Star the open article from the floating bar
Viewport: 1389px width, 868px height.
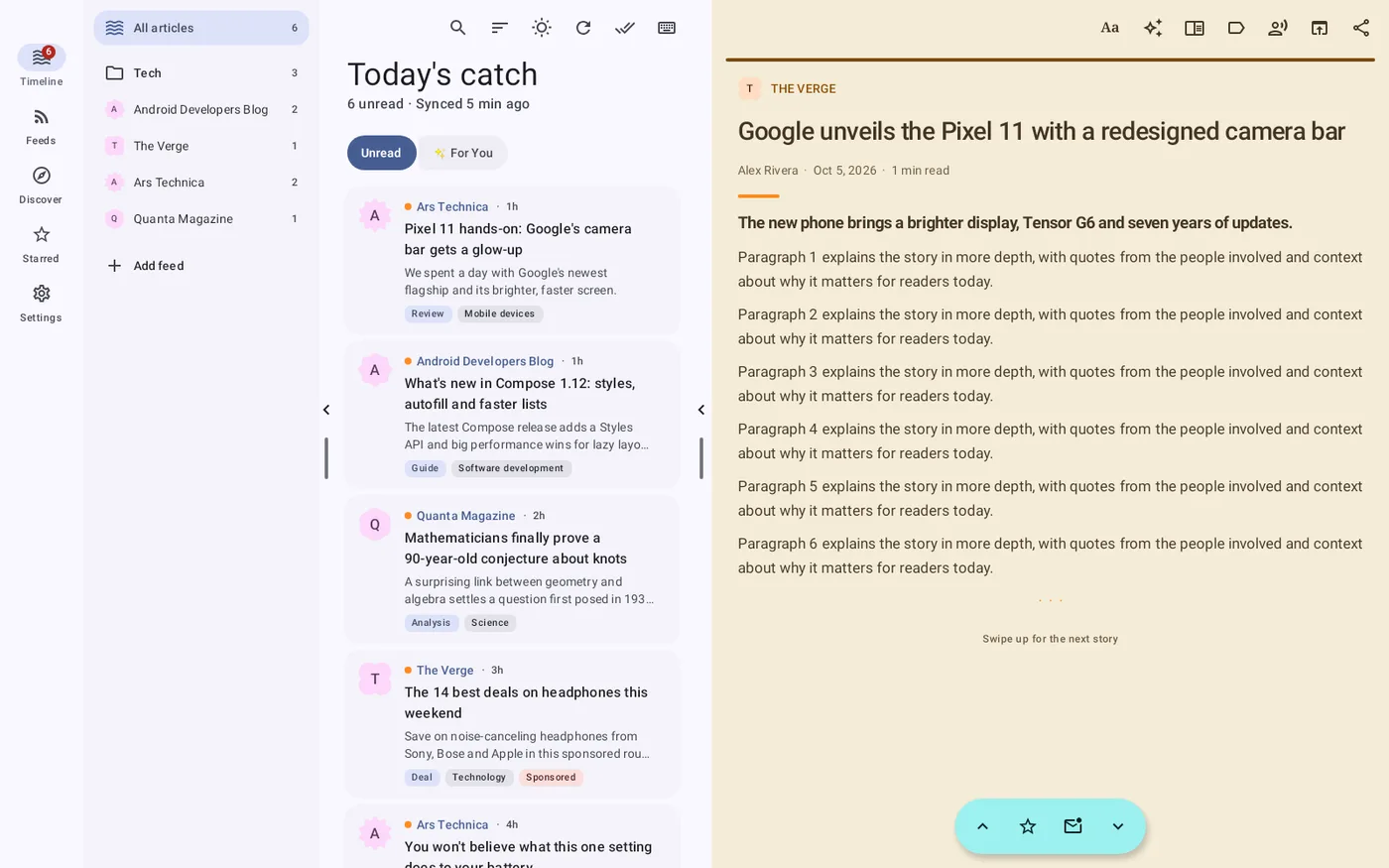coord(1028,826)
